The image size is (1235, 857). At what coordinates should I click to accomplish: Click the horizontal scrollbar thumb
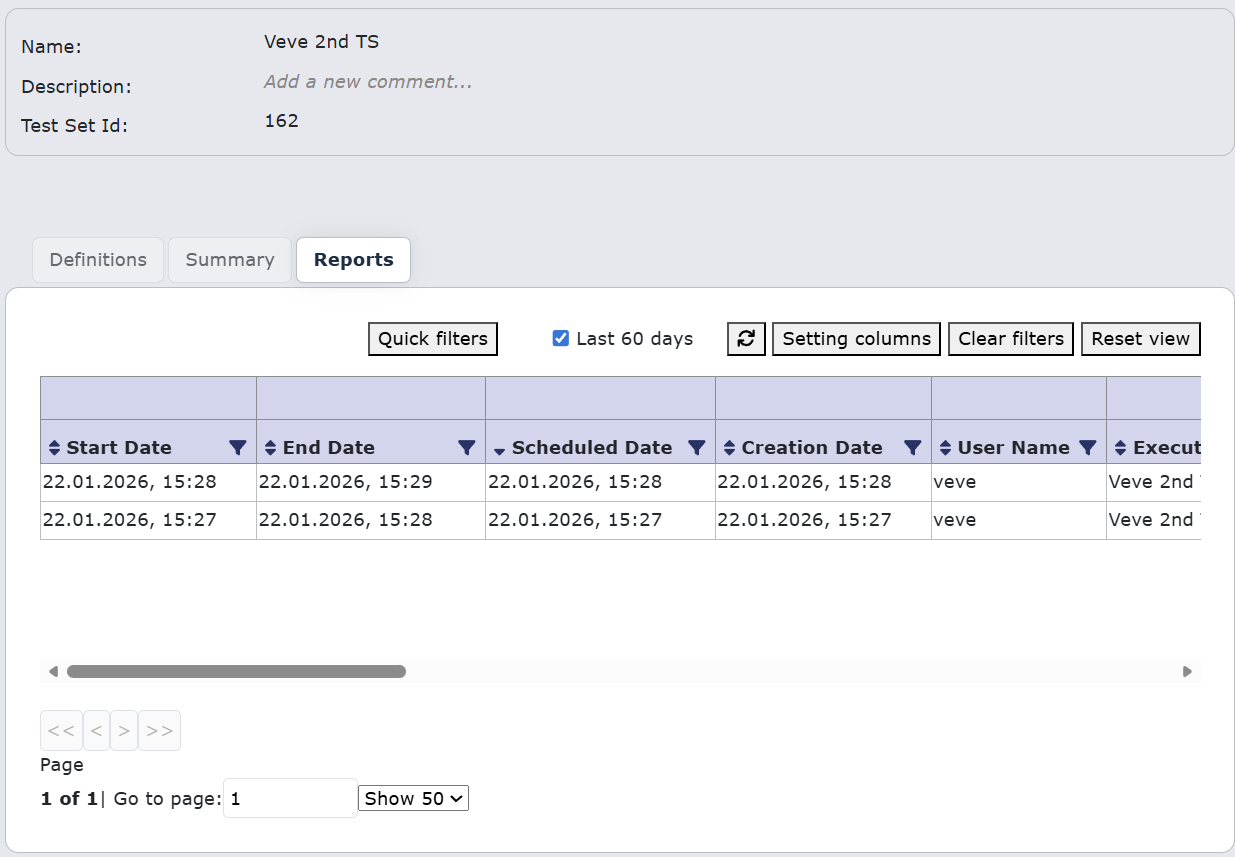point(236,671)
